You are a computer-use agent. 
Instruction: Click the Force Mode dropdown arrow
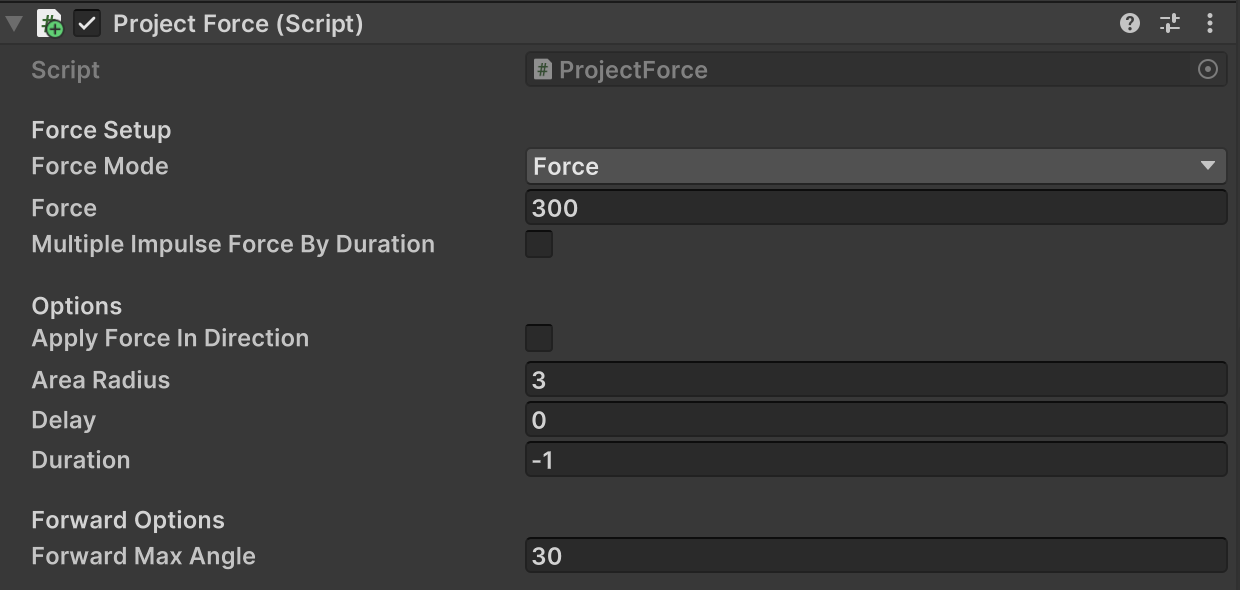1208,166
